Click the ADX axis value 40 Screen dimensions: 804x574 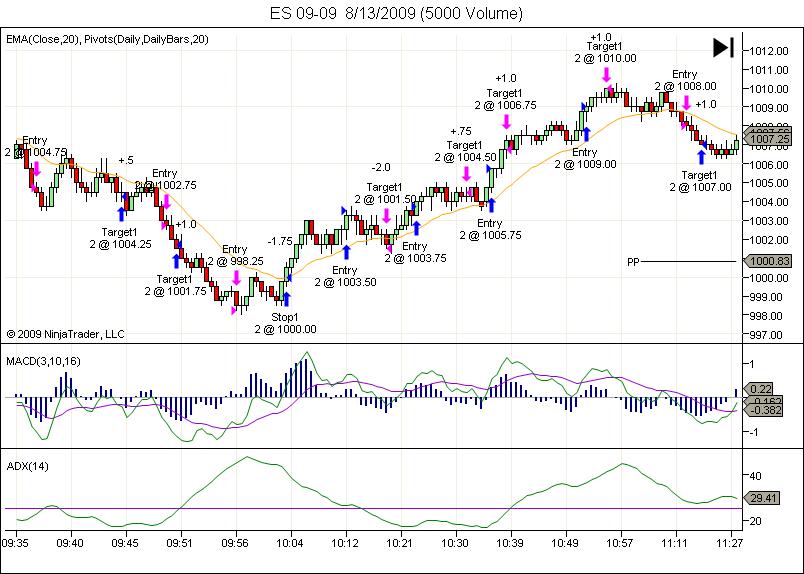coord(755,476)
